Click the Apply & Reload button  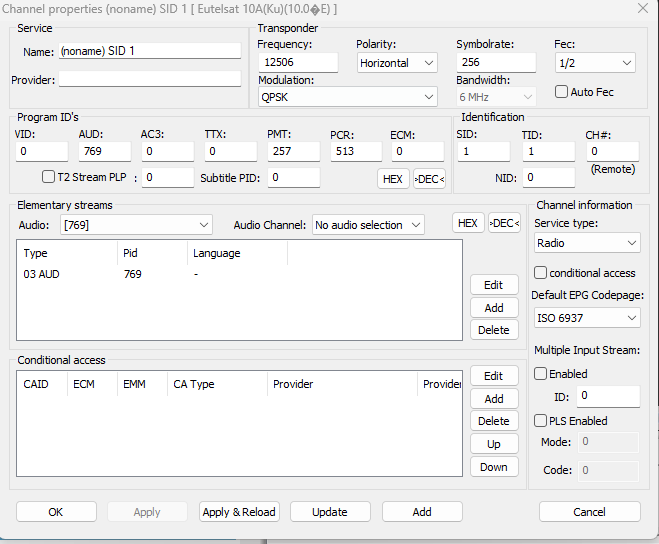(x=239, y=512)
